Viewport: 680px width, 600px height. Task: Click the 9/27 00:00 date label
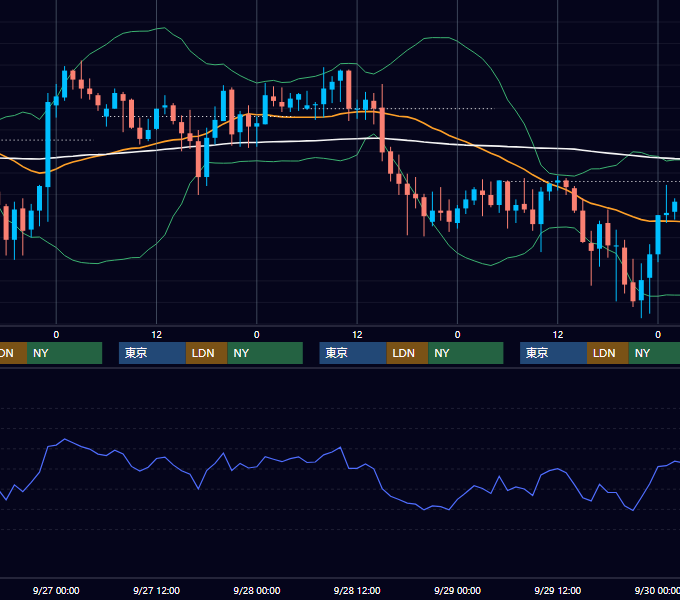click(x=56, y=590)
